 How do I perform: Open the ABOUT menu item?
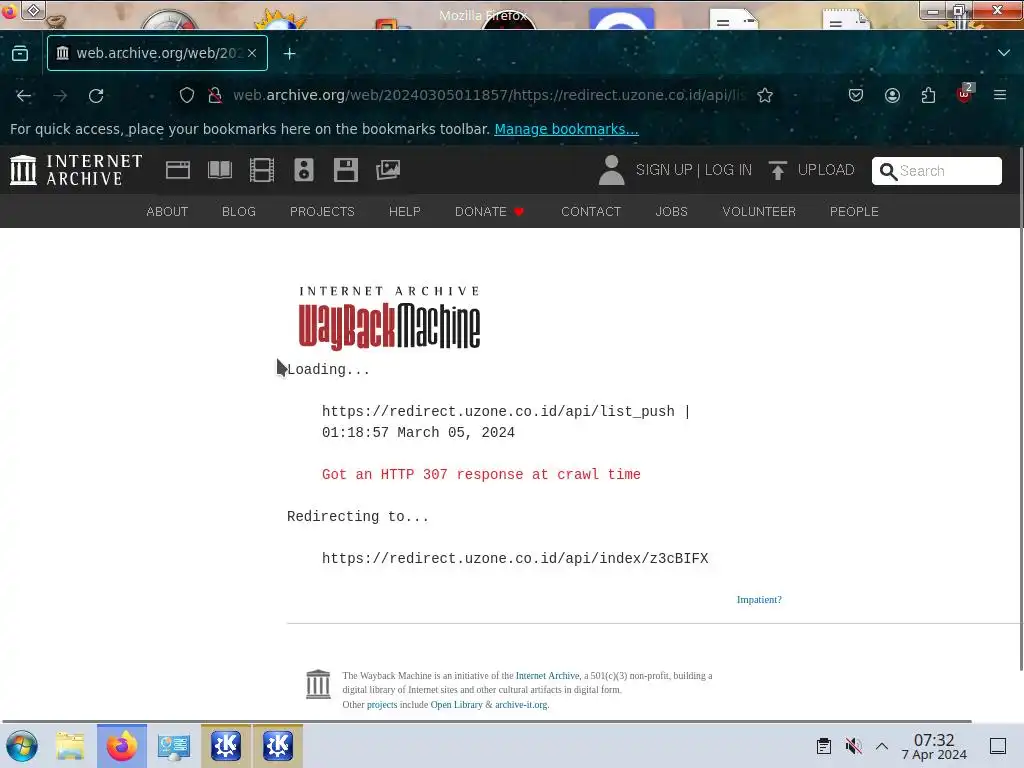point(167,212)
